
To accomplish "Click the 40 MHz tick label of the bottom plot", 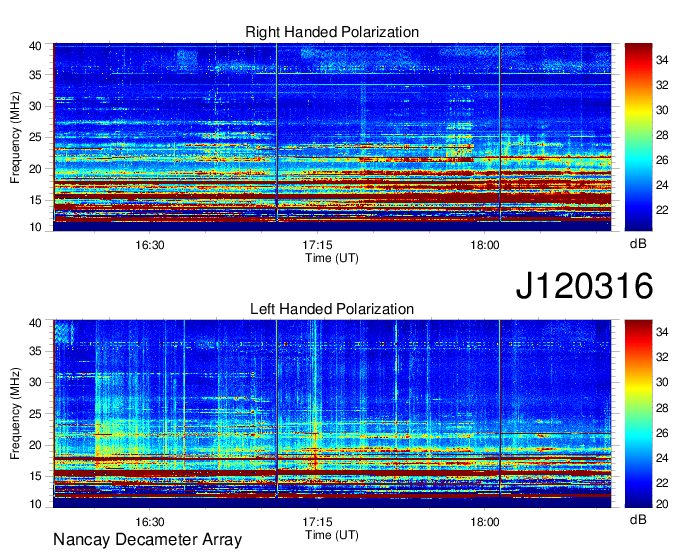I will pyautogui.click(x=35, y=323).
